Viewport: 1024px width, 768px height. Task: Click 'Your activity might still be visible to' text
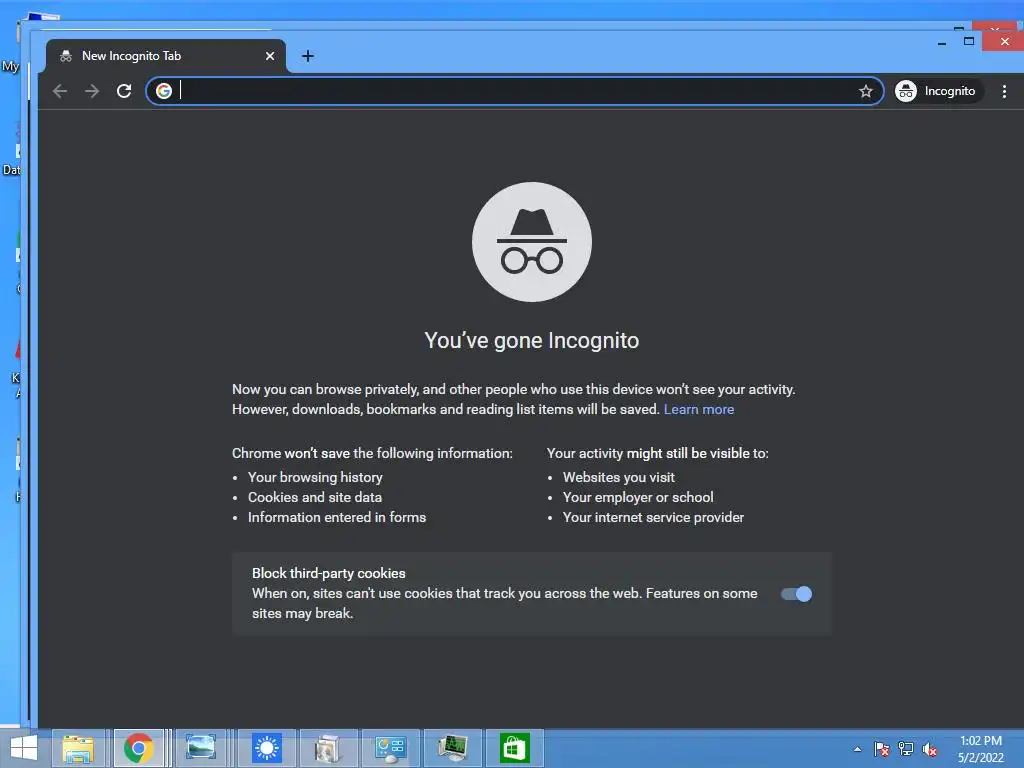pyautogui.click(x=658, y=453)
